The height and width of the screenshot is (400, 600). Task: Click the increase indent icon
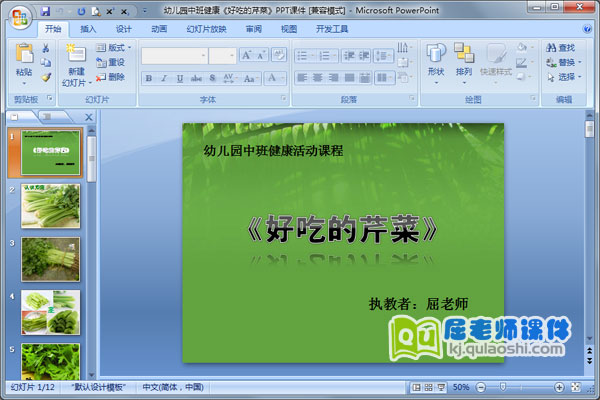point(364,56)
